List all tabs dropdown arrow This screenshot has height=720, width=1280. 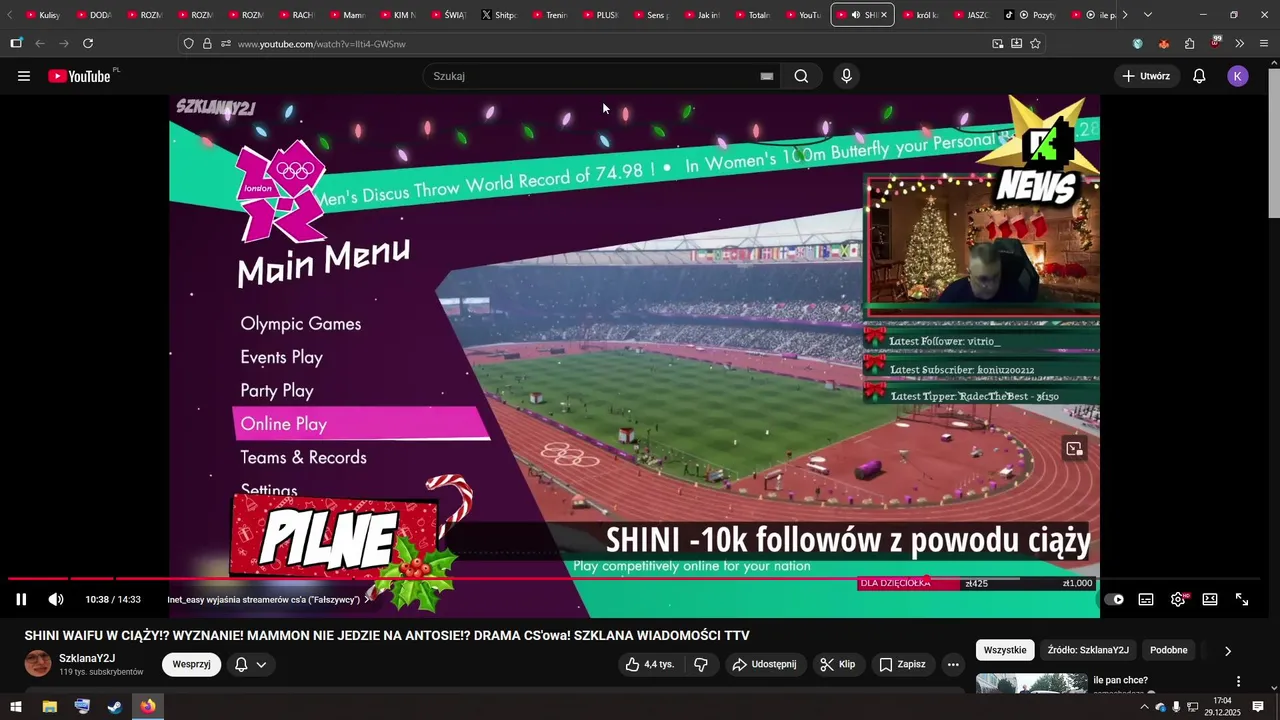tap(1147, 15)
